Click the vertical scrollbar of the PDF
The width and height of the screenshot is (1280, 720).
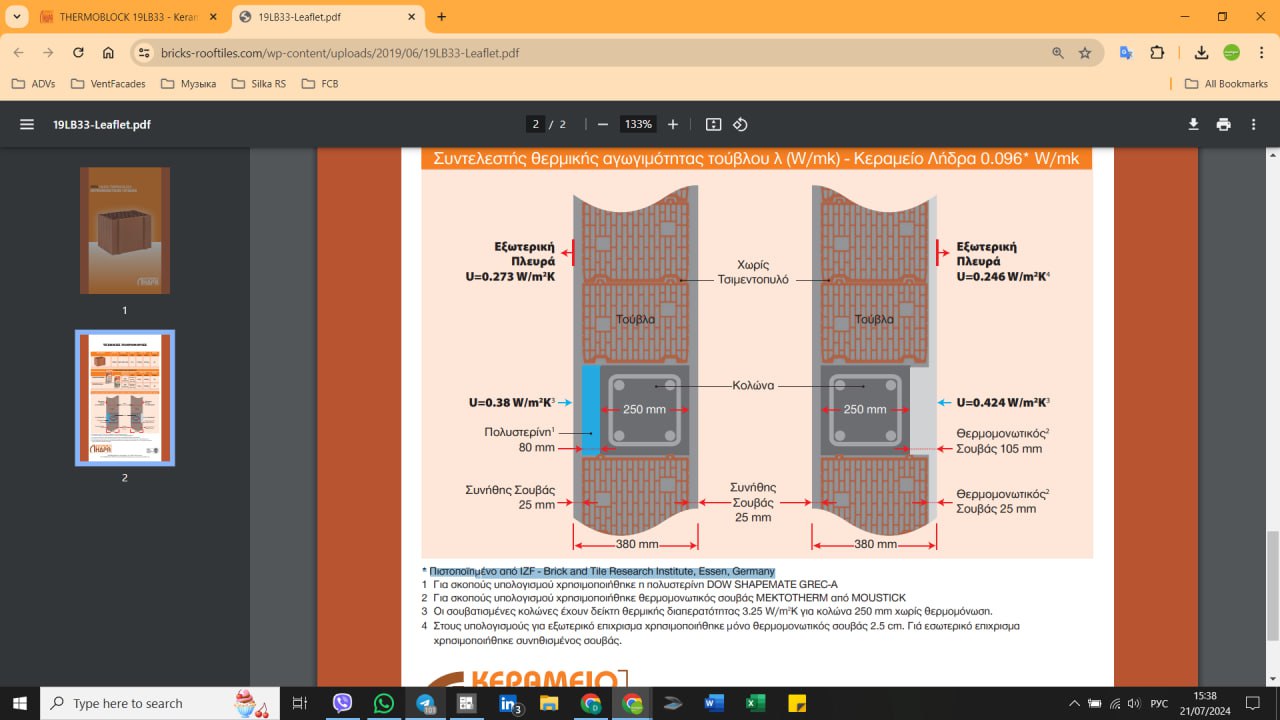click(x=1272, y=400)
